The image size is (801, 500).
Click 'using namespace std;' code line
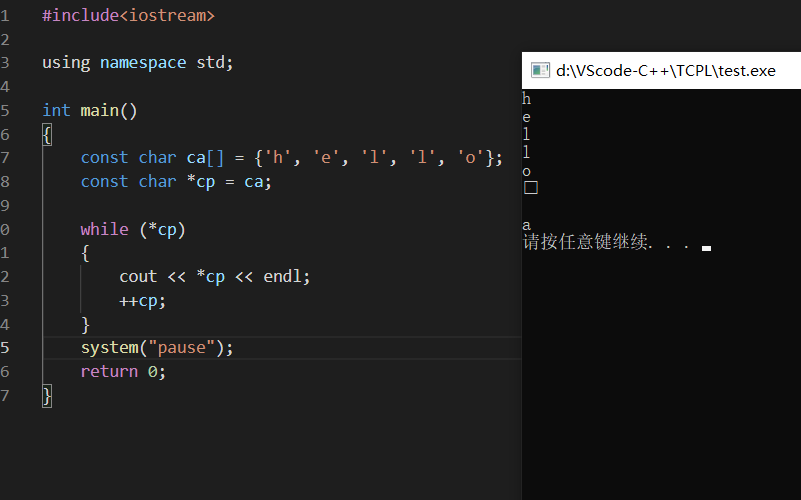(x=137, y=62)
